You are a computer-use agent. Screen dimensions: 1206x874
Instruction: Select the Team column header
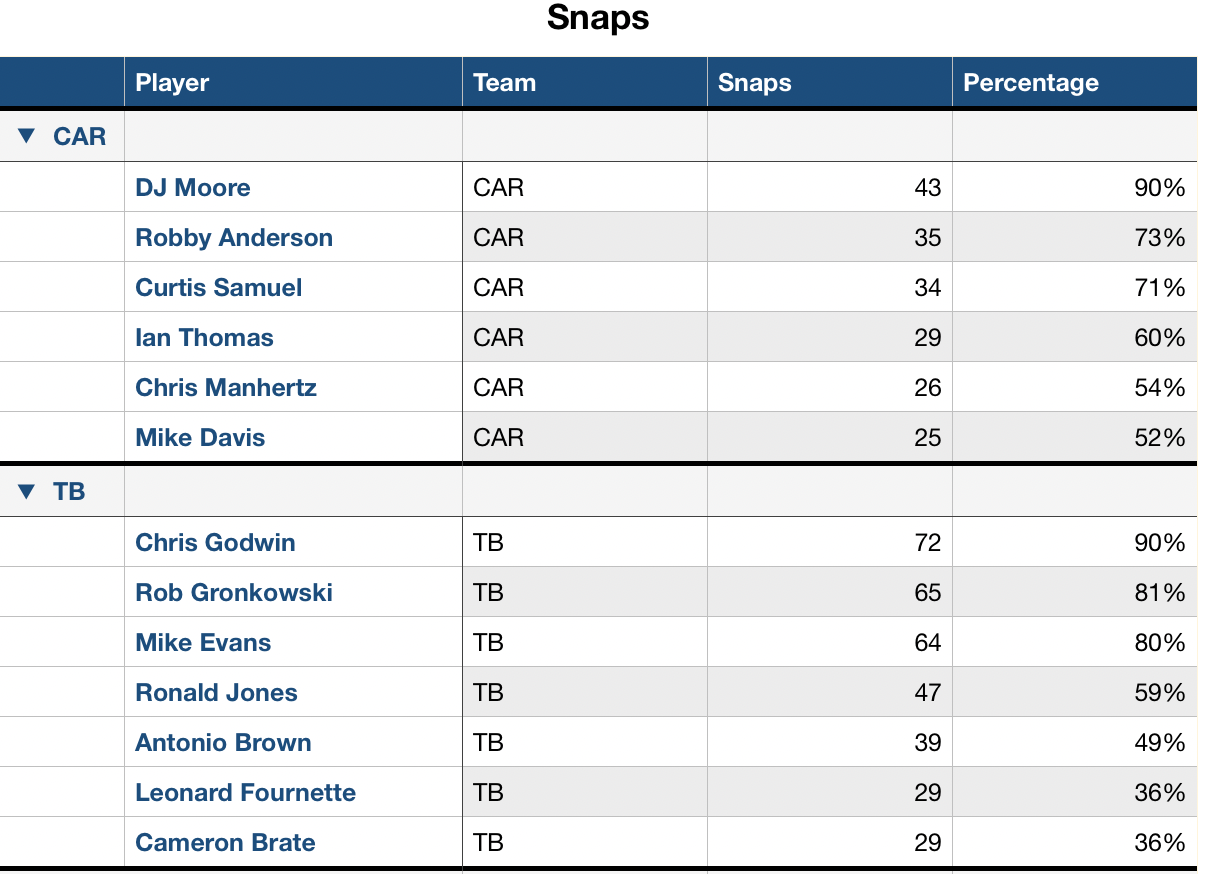505,83
